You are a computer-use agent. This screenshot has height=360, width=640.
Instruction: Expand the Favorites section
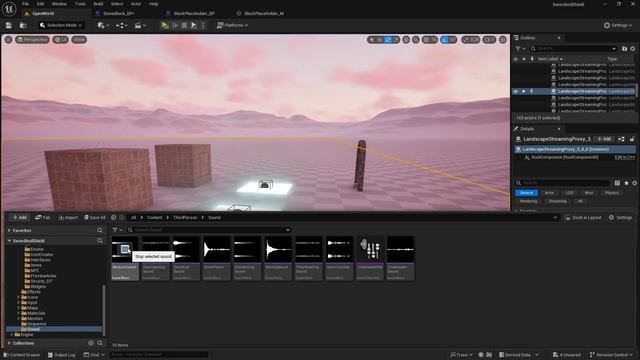[x=9, y=231]
